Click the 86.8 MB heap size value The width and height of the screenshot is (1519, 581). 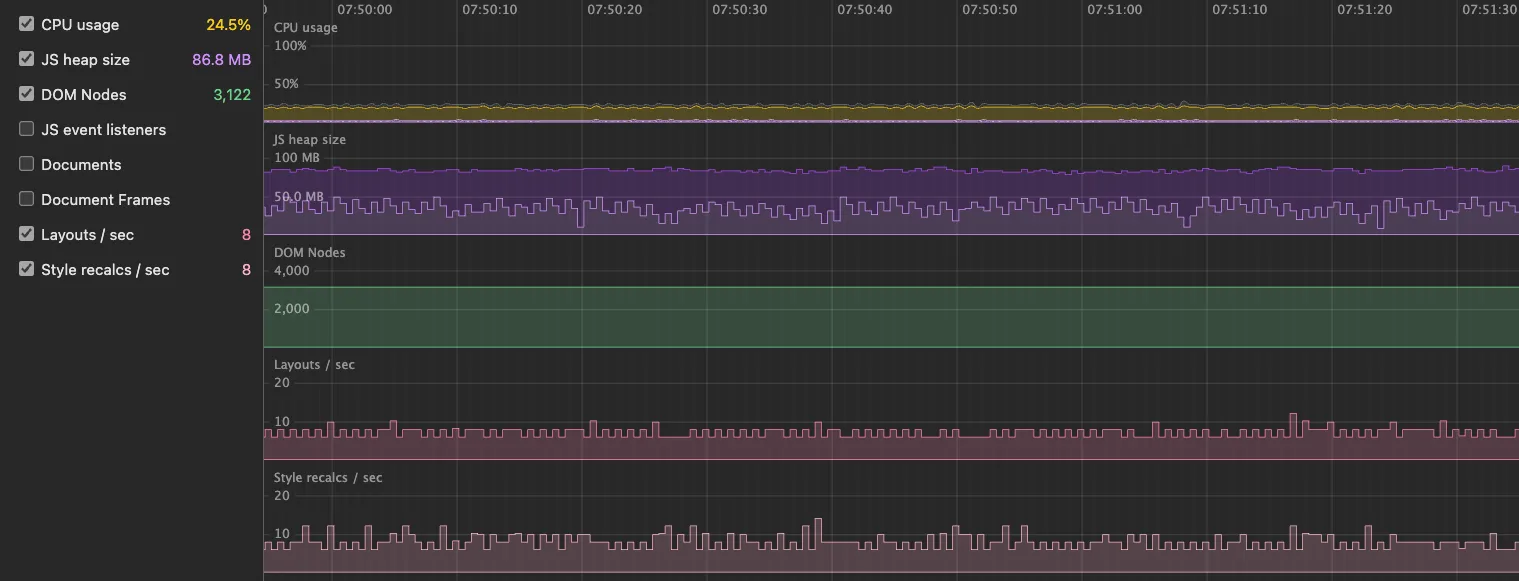pos(221,60)
